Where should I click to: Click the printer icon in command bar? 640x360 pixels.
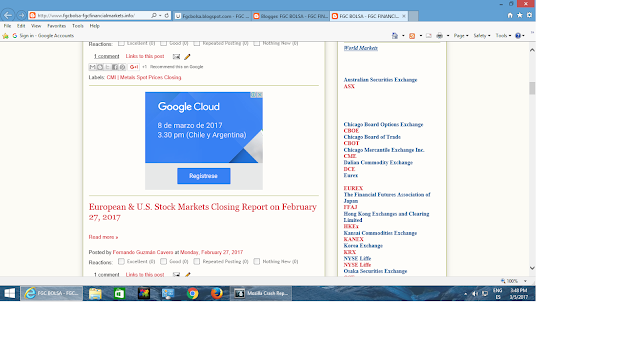pos(440,36)
